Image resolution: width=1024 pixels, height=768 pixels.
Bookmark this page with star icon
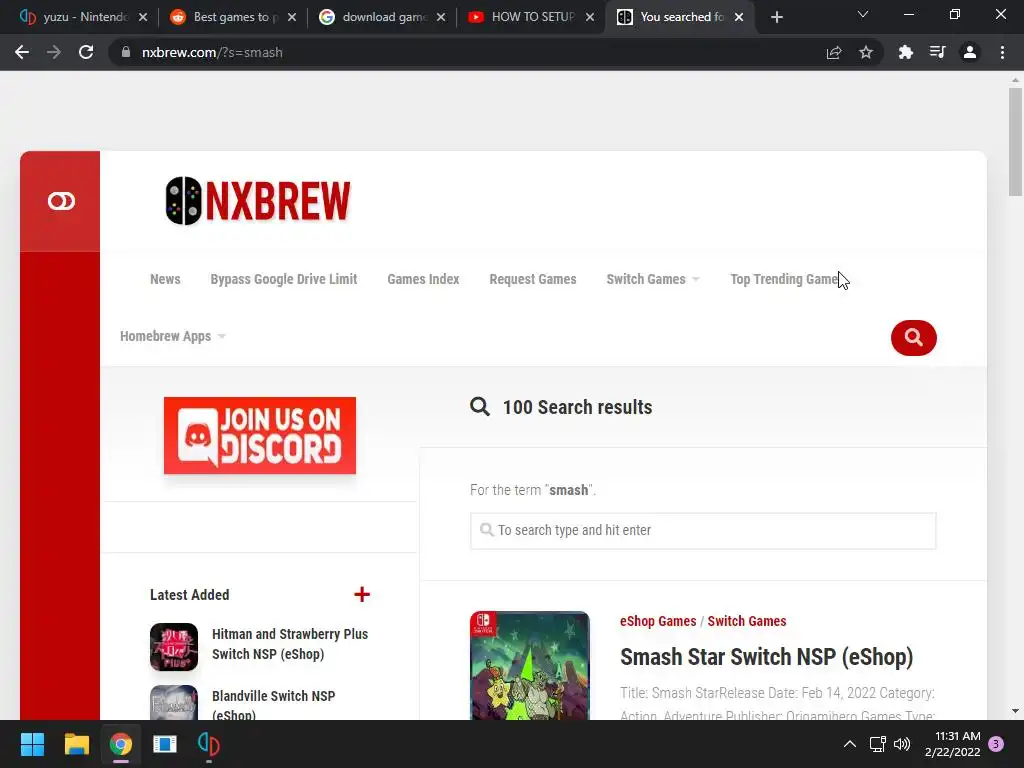coord(866,52)
